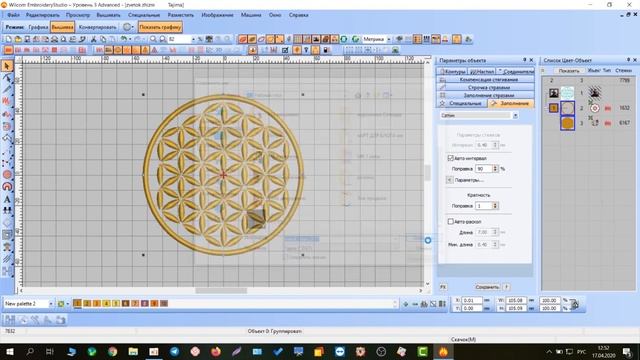Switch mode to Вышивка
Image resolution: width=640 pixels, height=360 pixels.
tap(62, 27)
